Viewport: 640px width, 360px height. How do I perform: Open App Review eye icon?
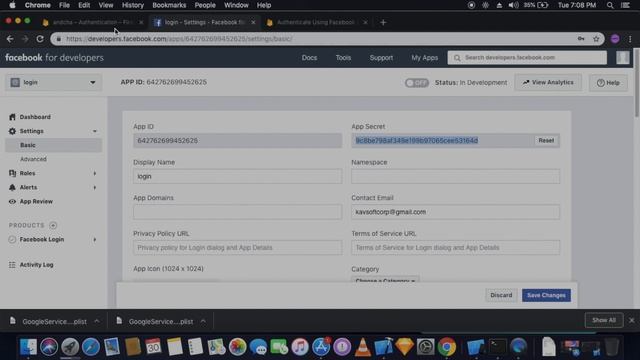tap(12, 201)
